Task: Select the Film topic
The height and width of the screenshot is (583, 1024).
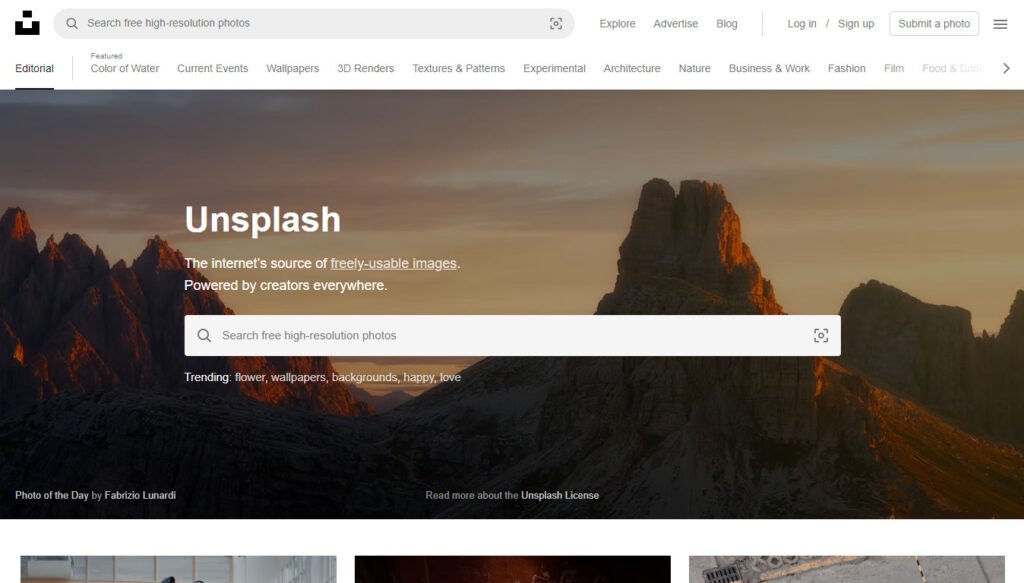Action: point(894,69)
